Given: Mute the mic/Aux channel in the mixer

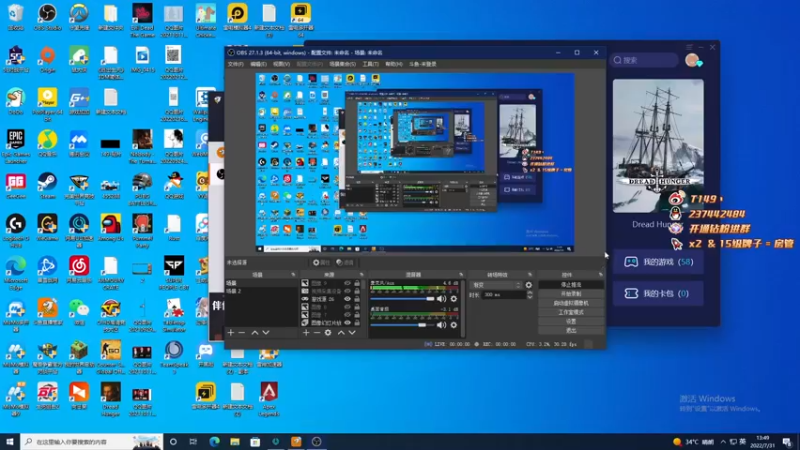Looking at the screenshot, I should click(x=441, y=299).
